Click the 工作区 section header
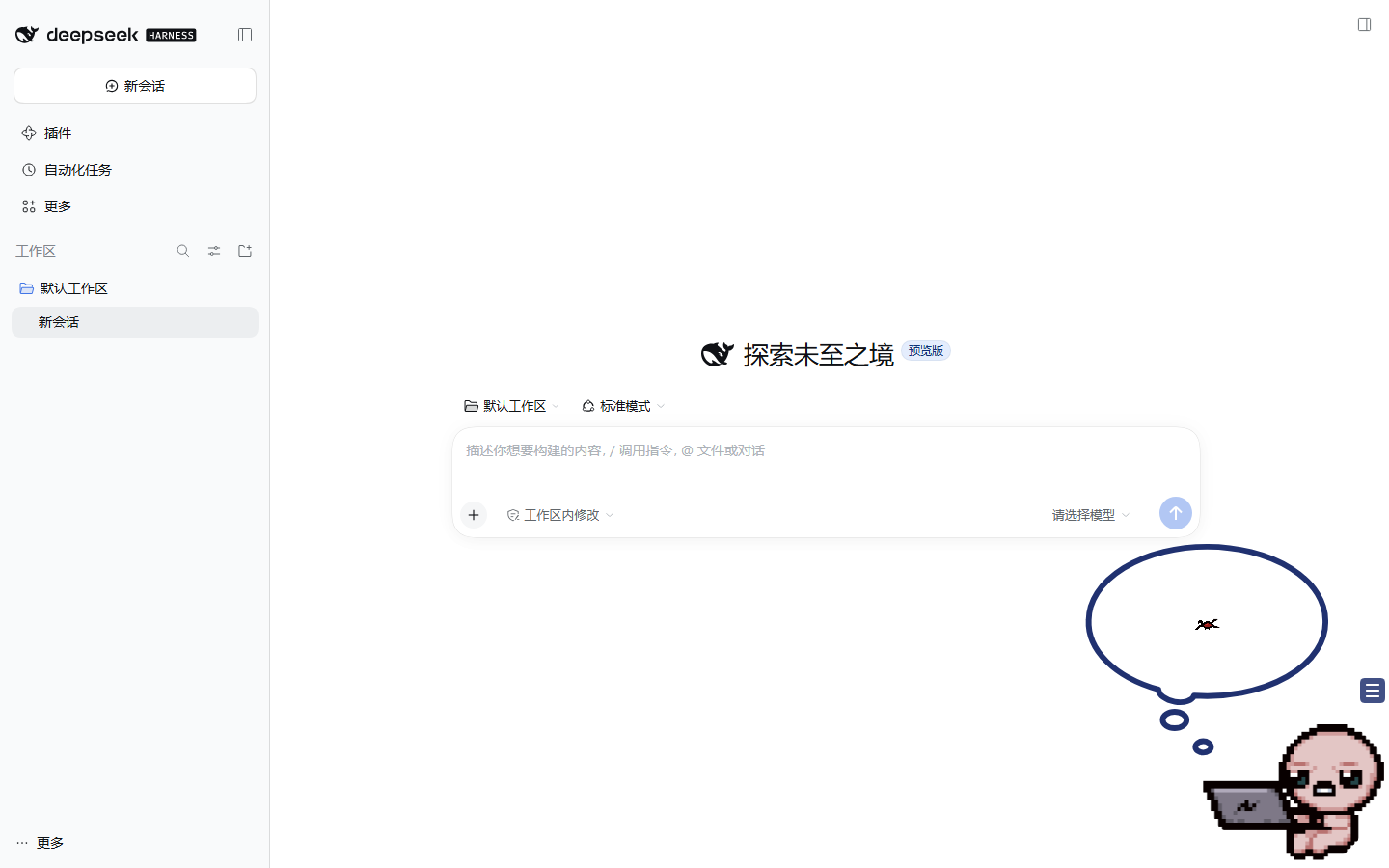Image resolution: width=1389 pixels, height=868 pixels. coord(36,251)
